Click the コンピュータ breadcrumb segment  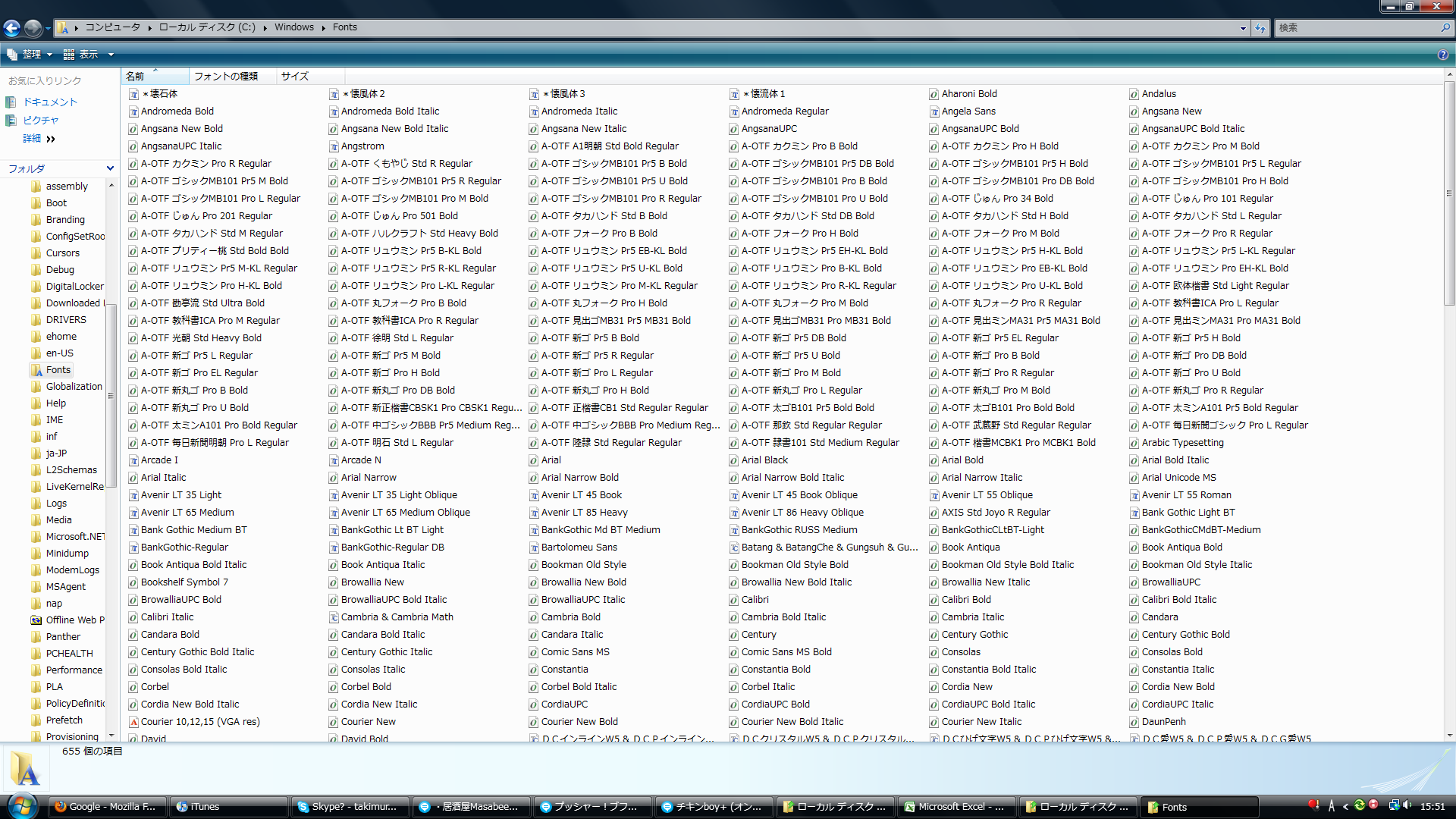(112, 27)
